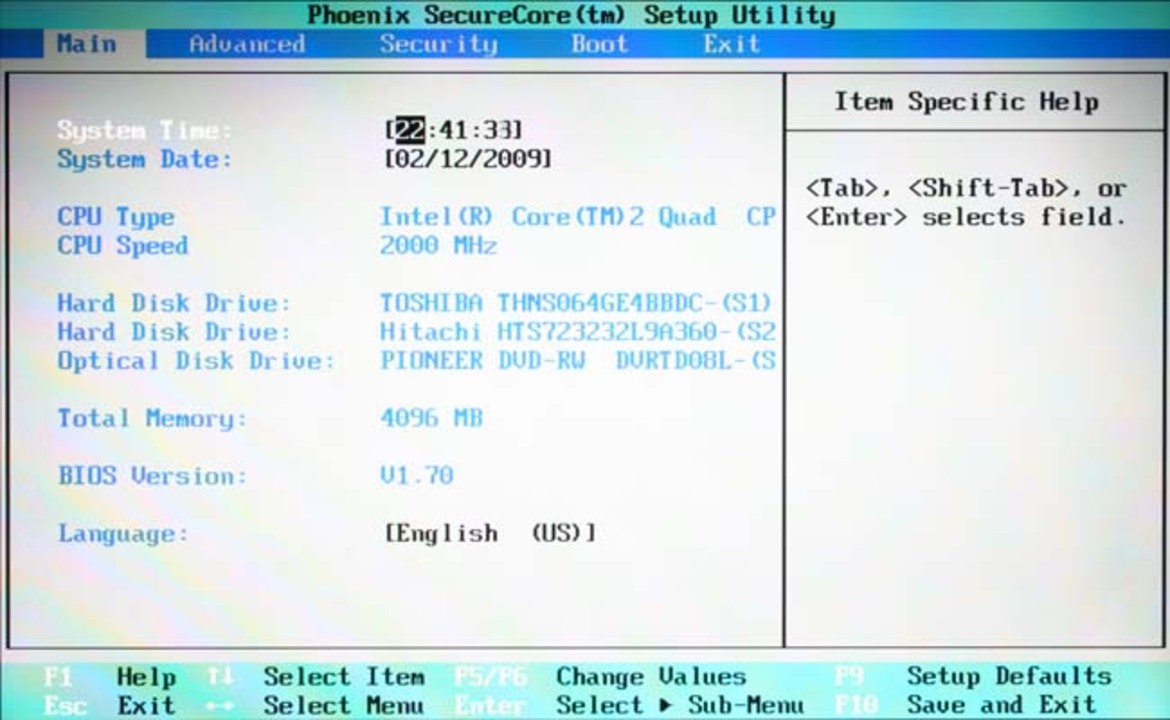Click the F9 Setup Defaults hint

coord(973,677)
